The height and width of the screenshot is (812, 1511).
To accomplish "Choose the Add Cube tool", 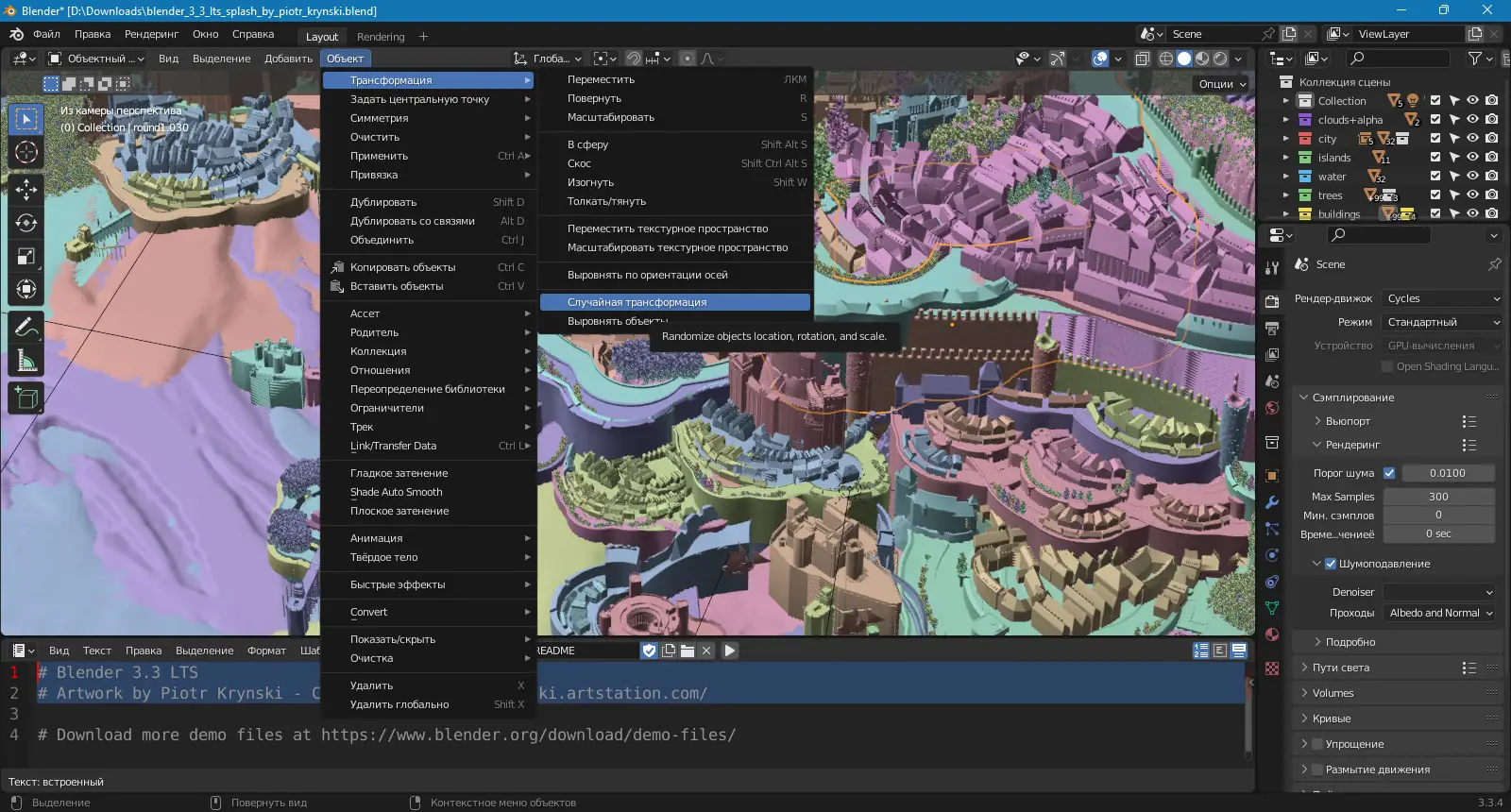I will pyautogui.click(x=26, y=398).
